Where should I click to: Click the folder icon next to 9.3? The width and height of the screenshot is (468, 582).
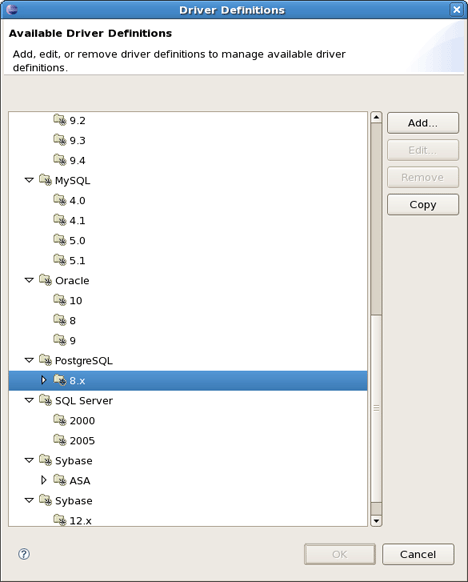click(x=59, y=140)
